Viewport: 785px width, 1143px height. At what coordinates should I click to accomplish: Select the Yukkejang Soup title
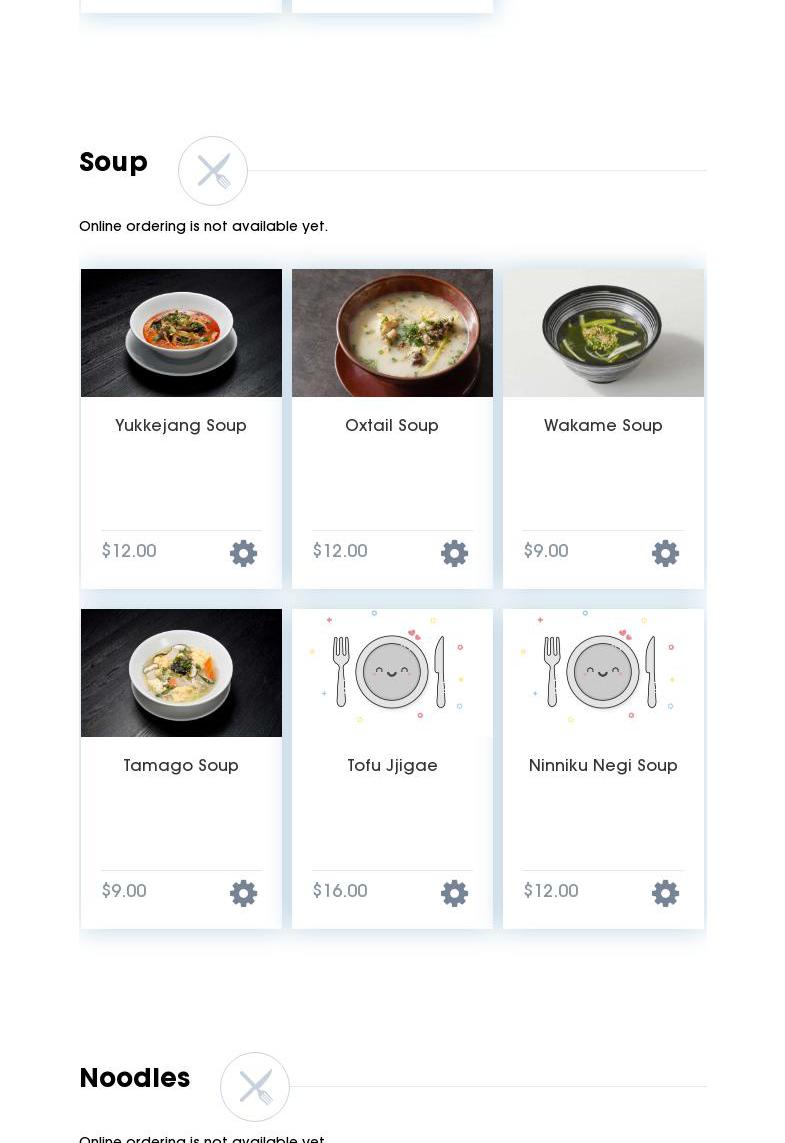click(x=181, y=426)
